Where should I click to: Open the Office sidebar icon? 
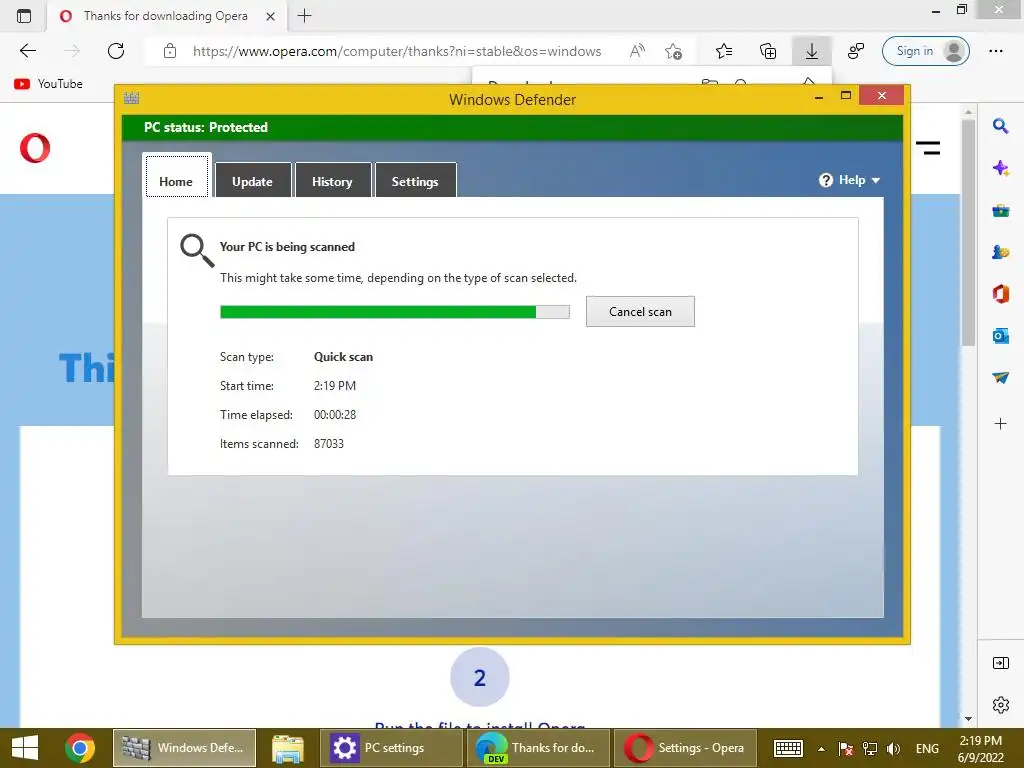tap(1000, 294)
